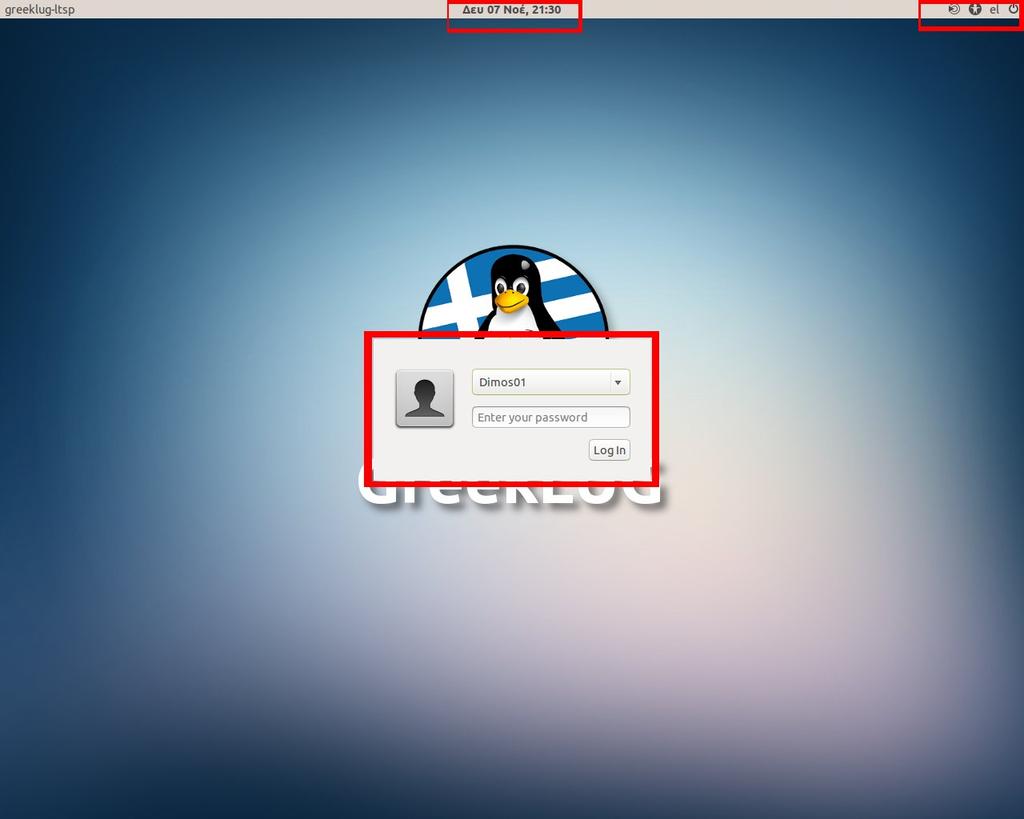Image resolution: width=1024 pixels, height=819 pixels.
Task: Click the date and time 'Δευ 07 Νοέ, 21:30'
Action: [511, 10]
